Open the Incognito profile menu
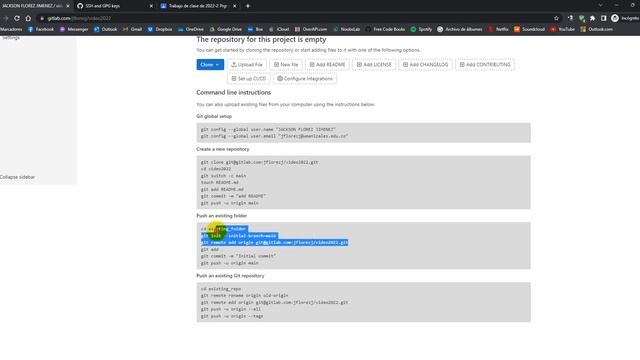The height and width of the screenshot is (360, 640). tap(624, 18)
